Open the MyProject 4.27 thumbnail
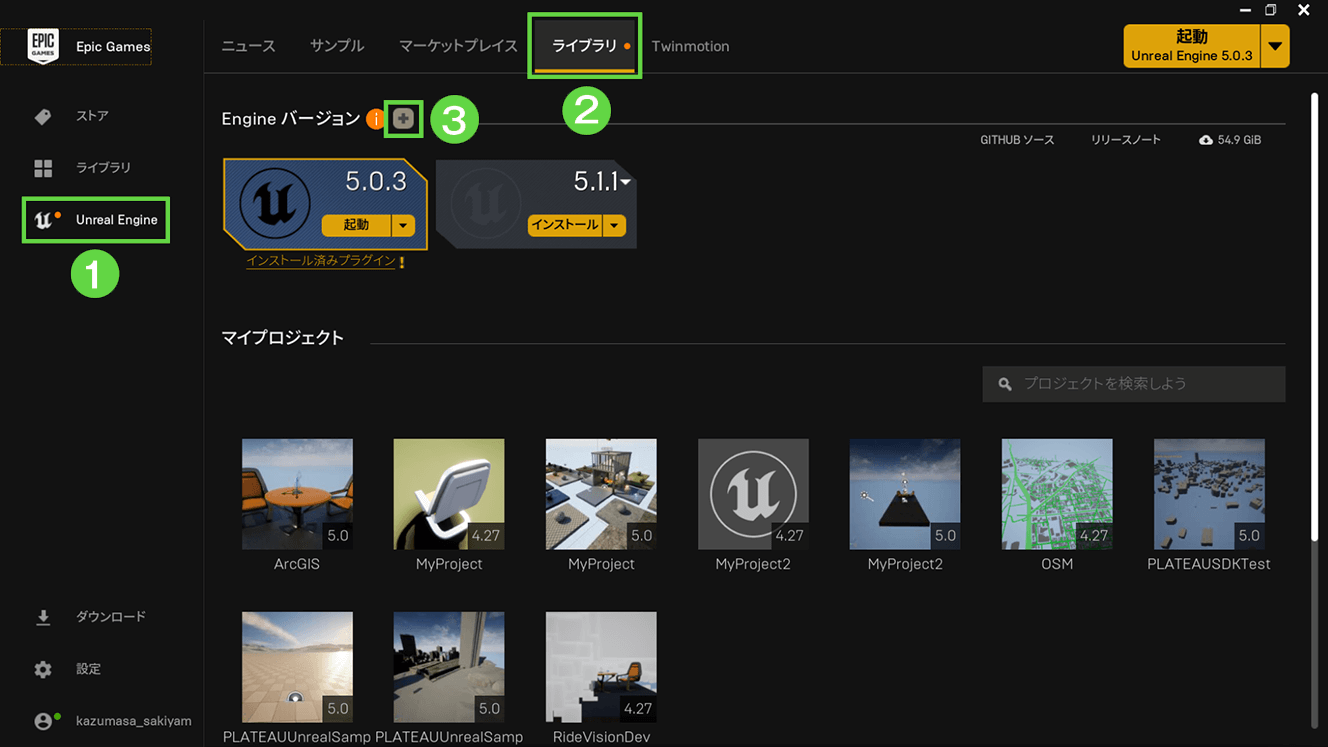The height and width of the screenshot is (747, 1328). pos(449,494)
